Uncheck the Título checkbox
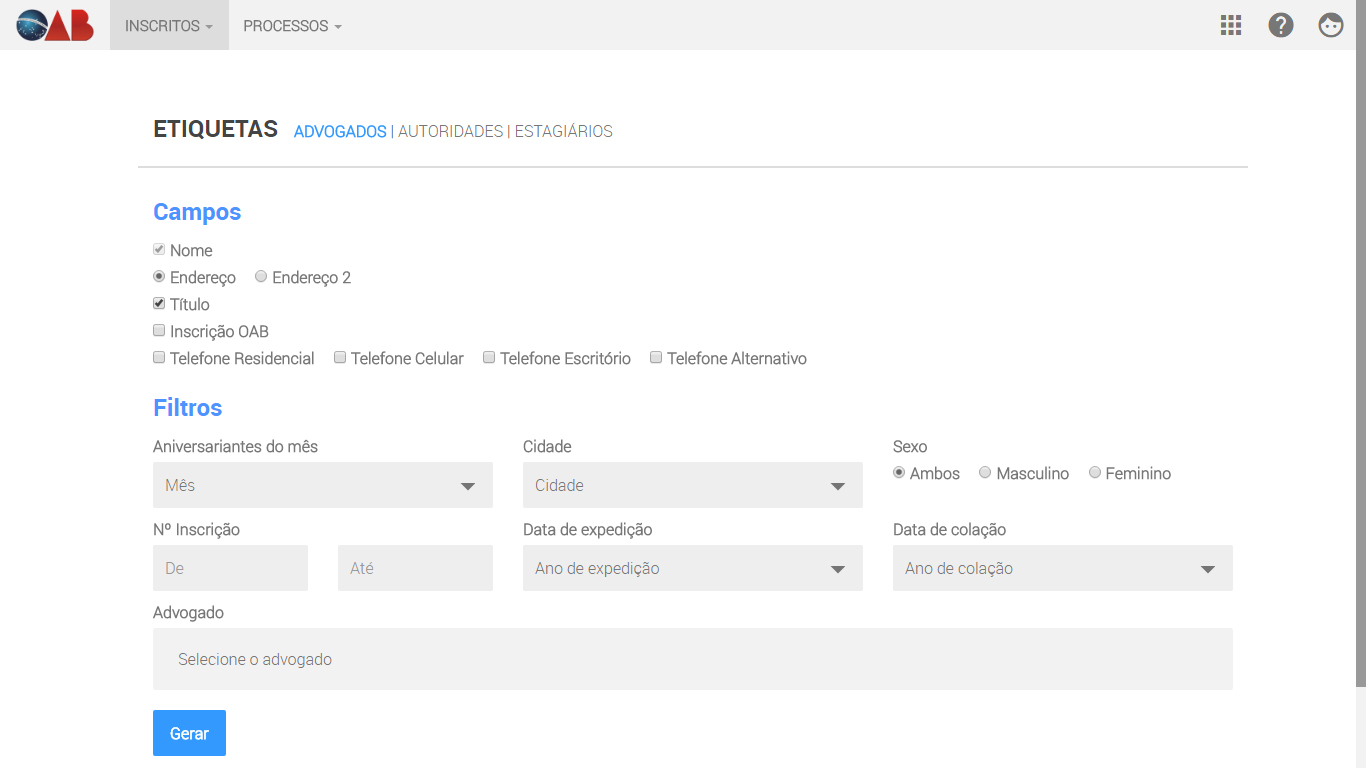This screenshot has width=1366, height=768. click(159, 304)
